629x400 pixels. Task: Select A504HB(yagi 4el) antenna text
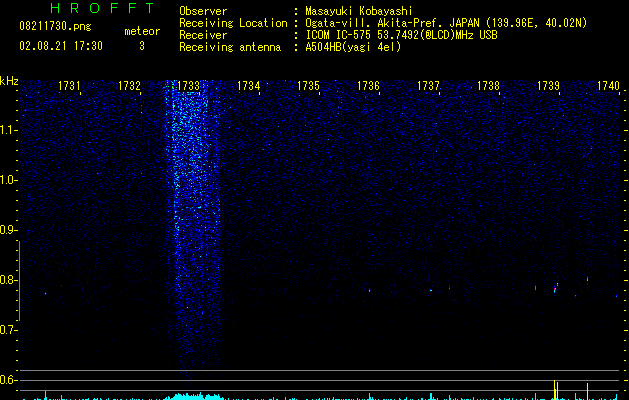click(353, 47)
